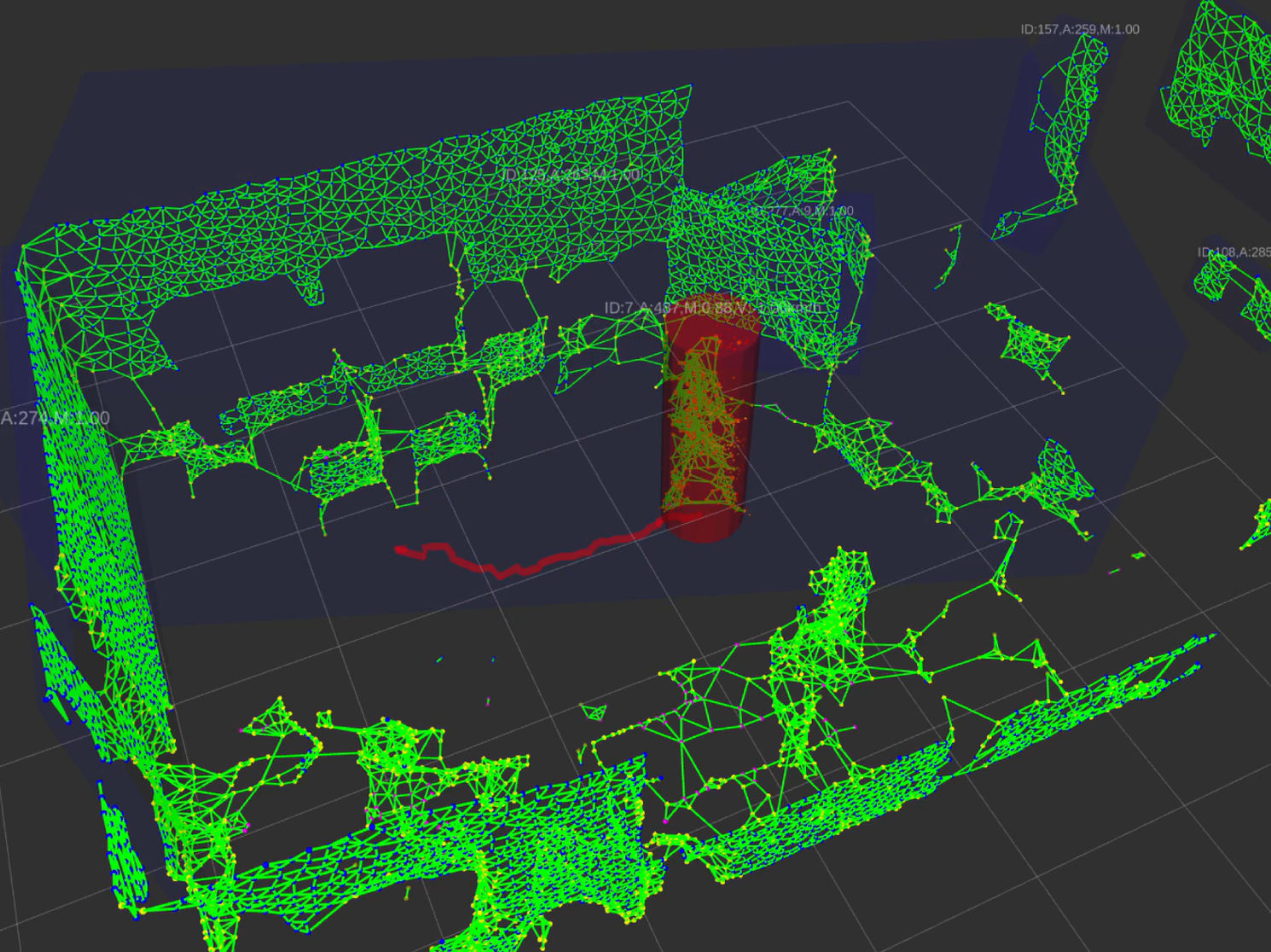This screenshot has height=952, width=1271.
Task: Pick the tower-shaped mesh inside red cylinder
Action: [699, 427]
